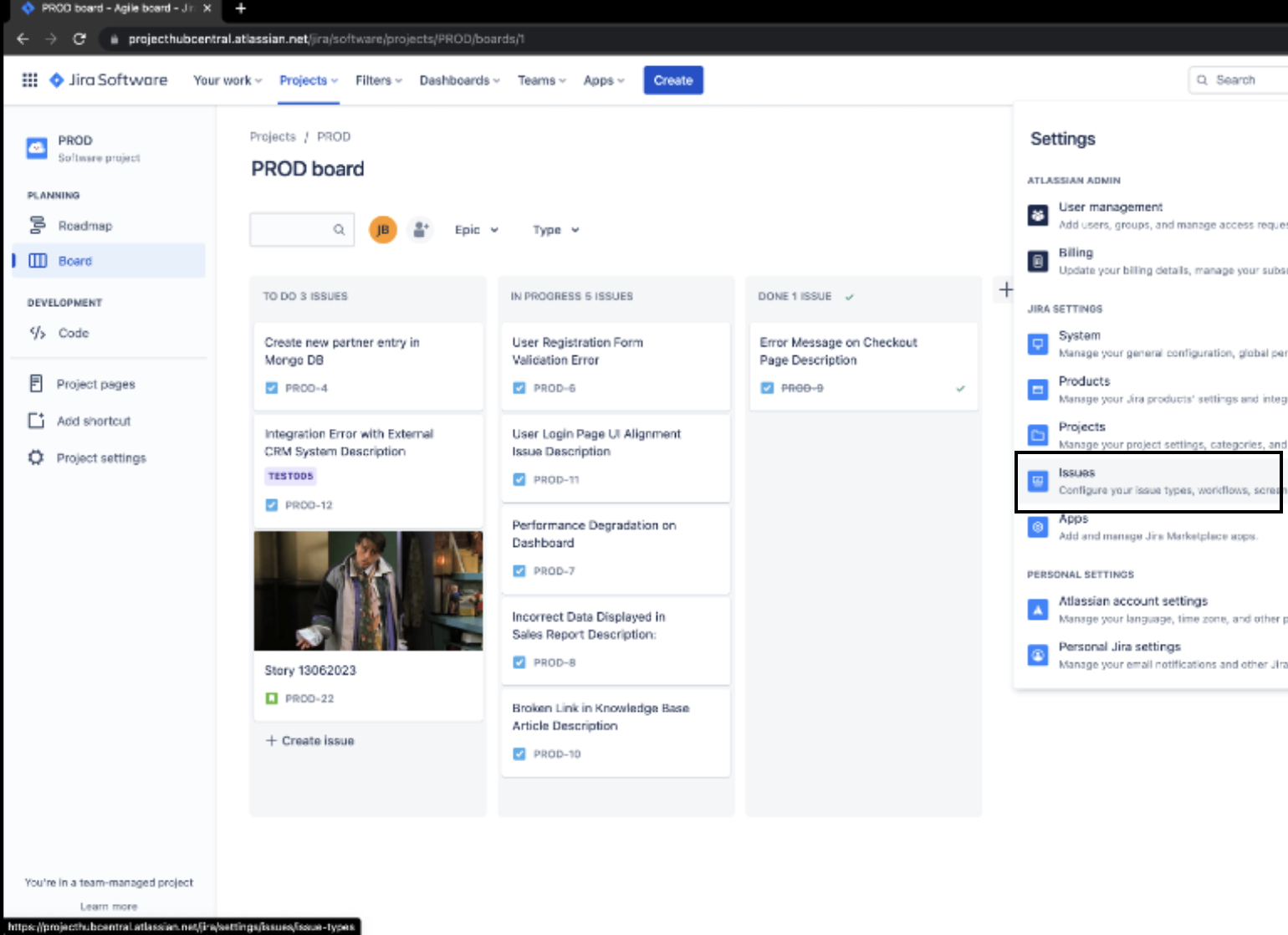The height and width of the screenshot is (935, 1288).
Task: Click issue key PROD-12
Action: [309, 505]
